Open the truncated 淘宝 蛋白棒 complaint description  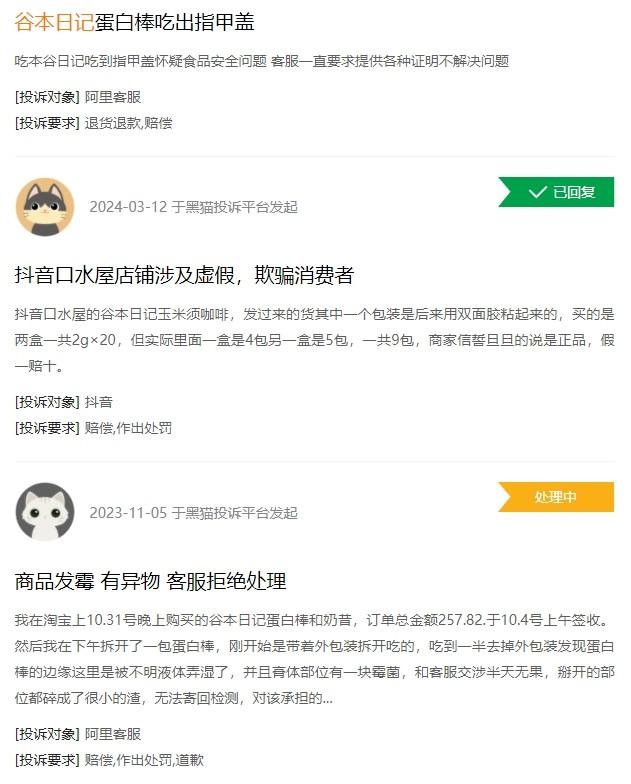point(314,659)
